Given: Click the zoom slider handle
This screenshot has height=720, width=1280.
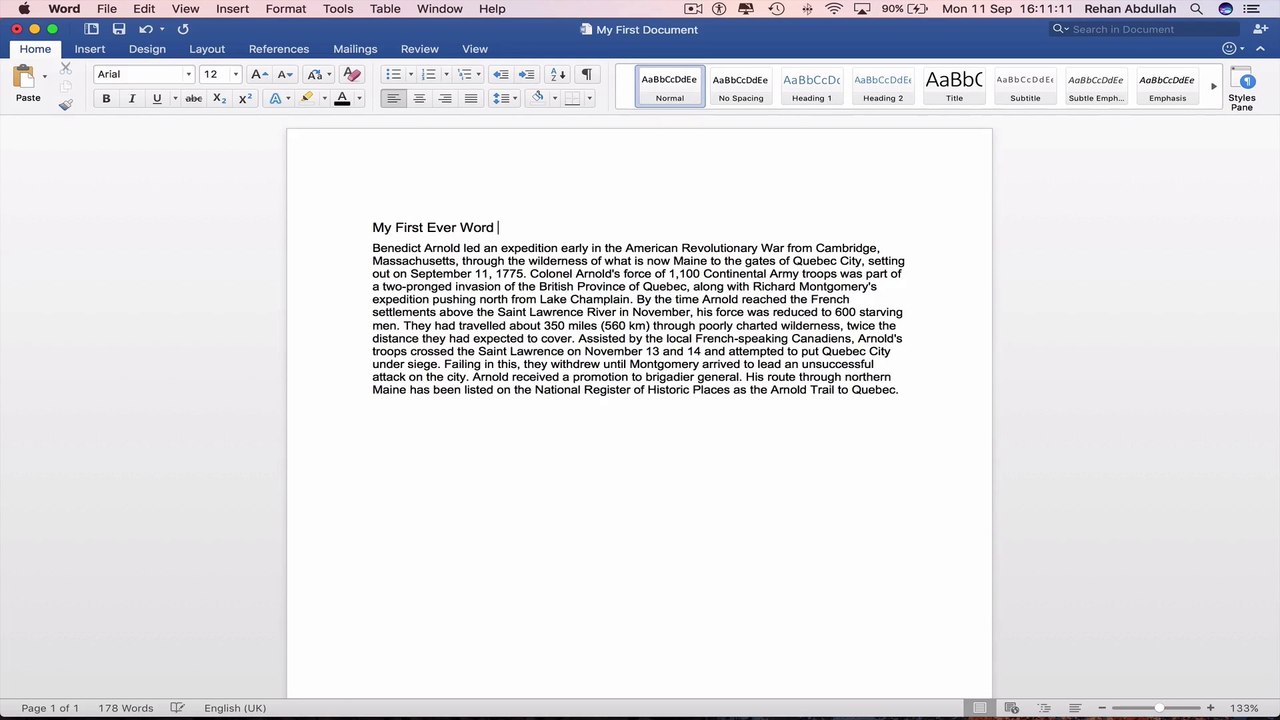Looking at the screenshot, I should click(1159, 708).
